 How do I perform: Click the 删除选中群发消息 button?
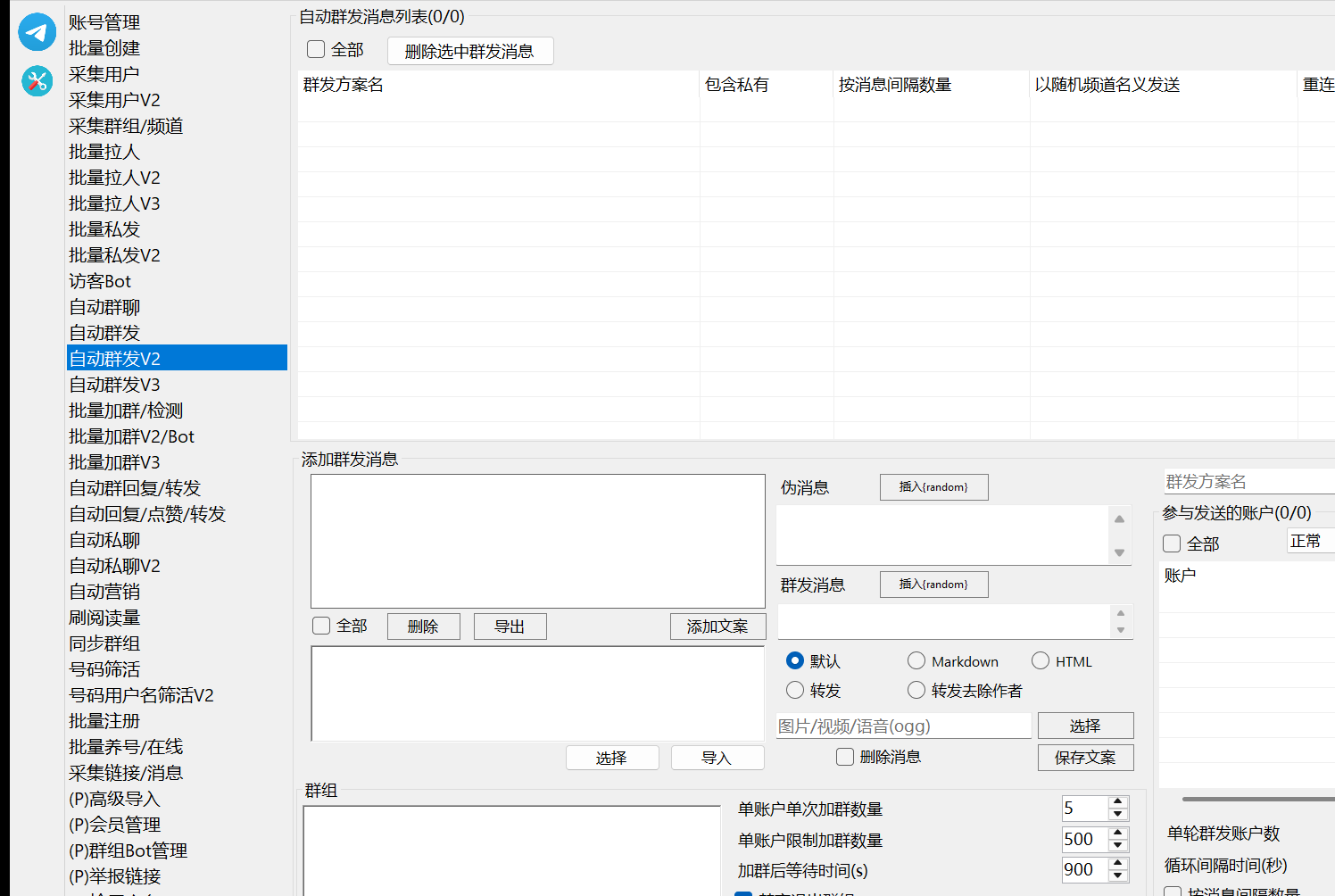[470, 51]
